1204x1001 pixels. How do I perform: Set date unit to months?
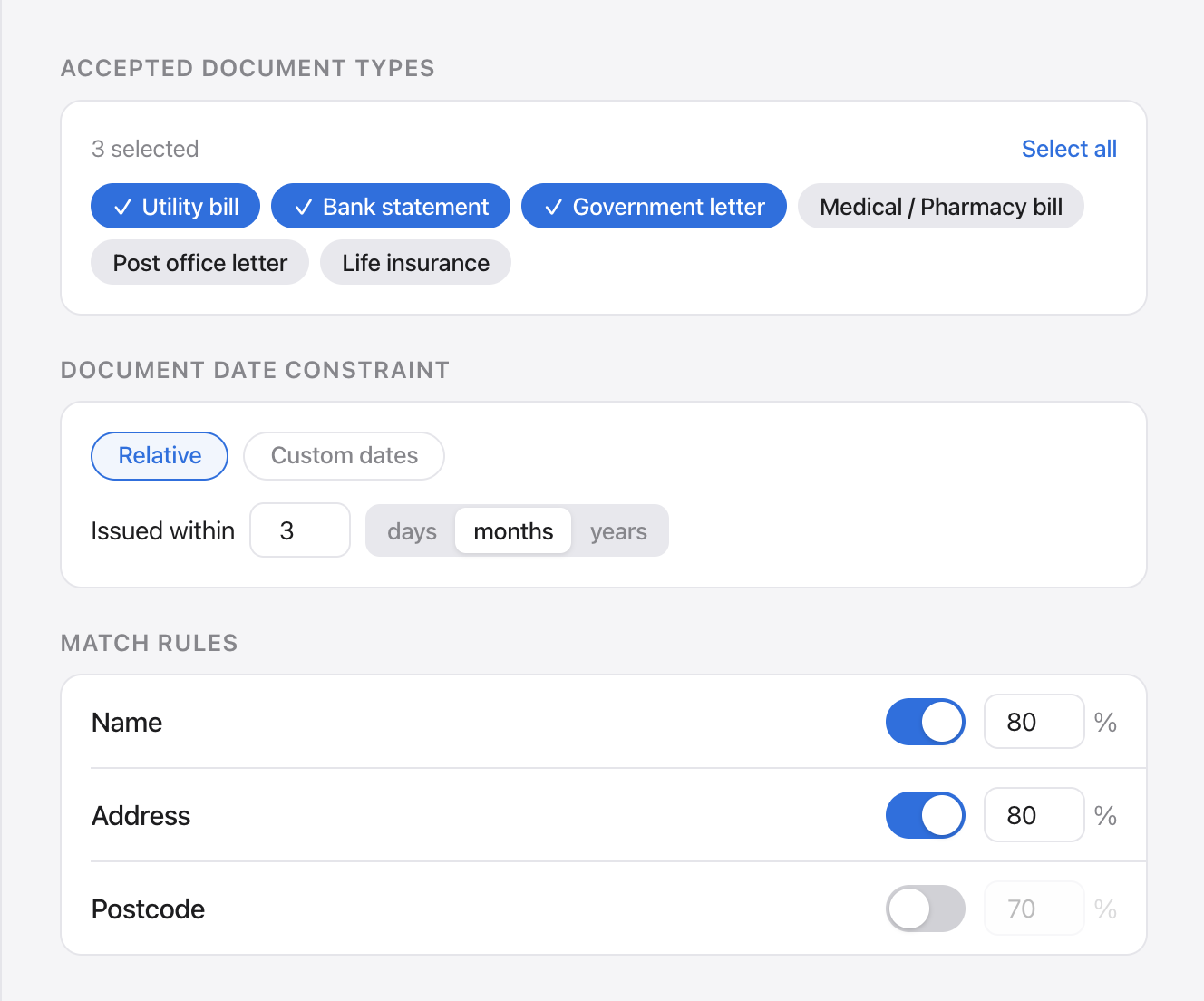513,531
